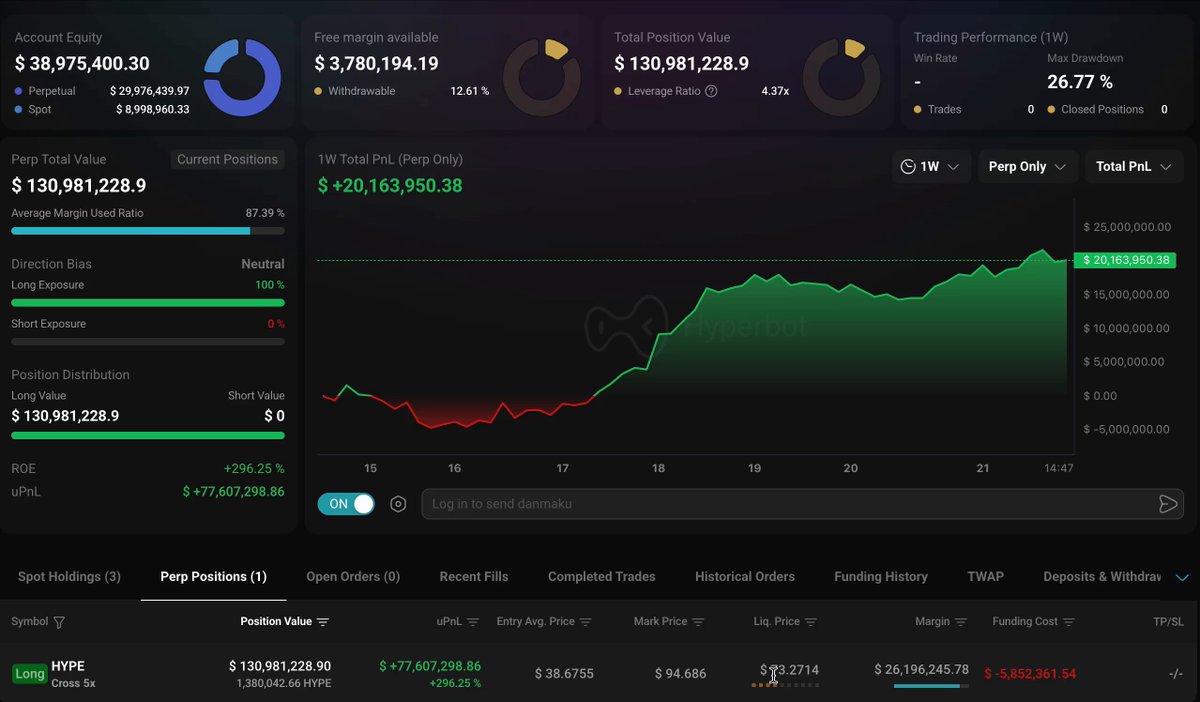1200x702 pixels.
Task: Click the Spot balance $ 8,998,960.33
Action: pos(152,110)
